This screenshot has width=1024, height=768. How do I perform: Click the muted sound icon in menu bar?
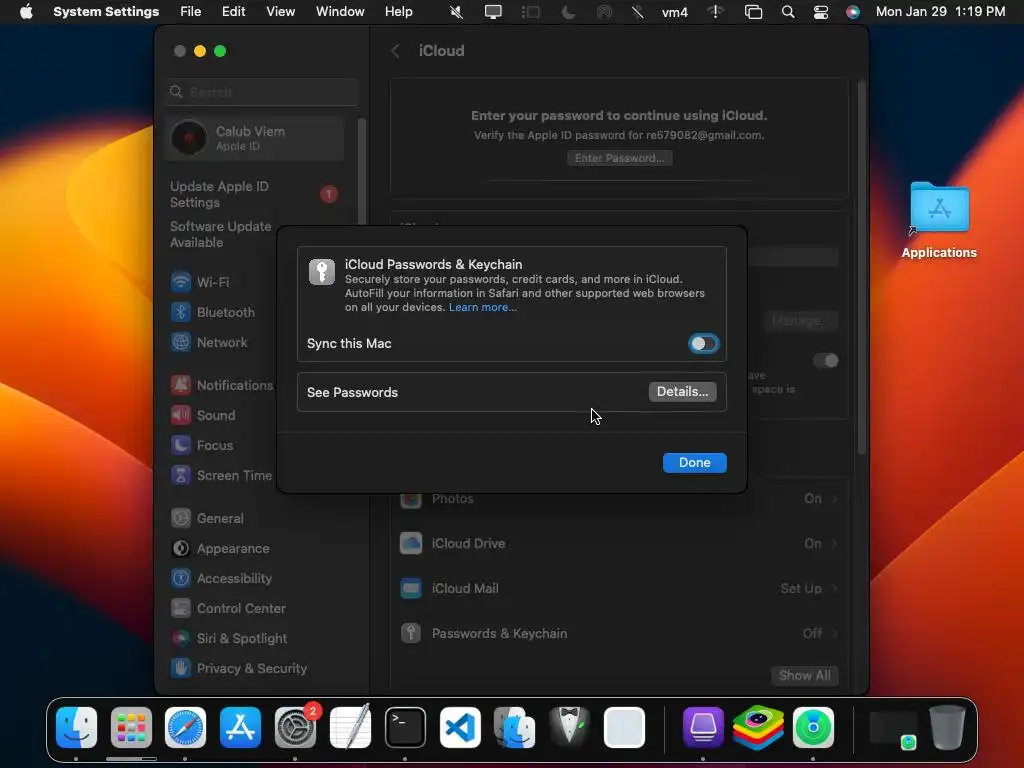456,12
